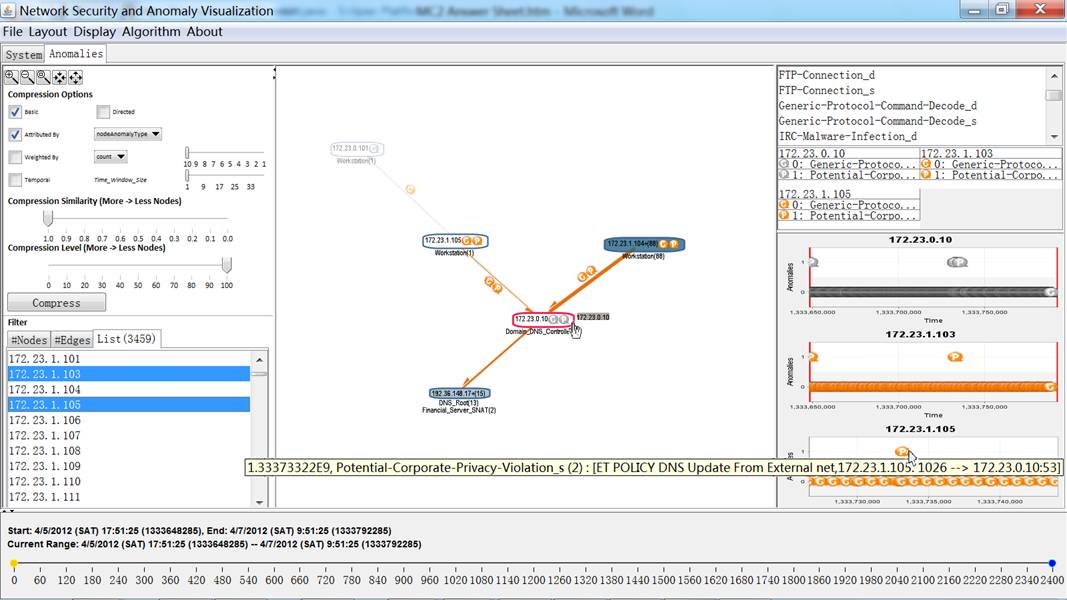Enable the Temporal checkbox
1067x600 pixels.
(x=15, y=180)
